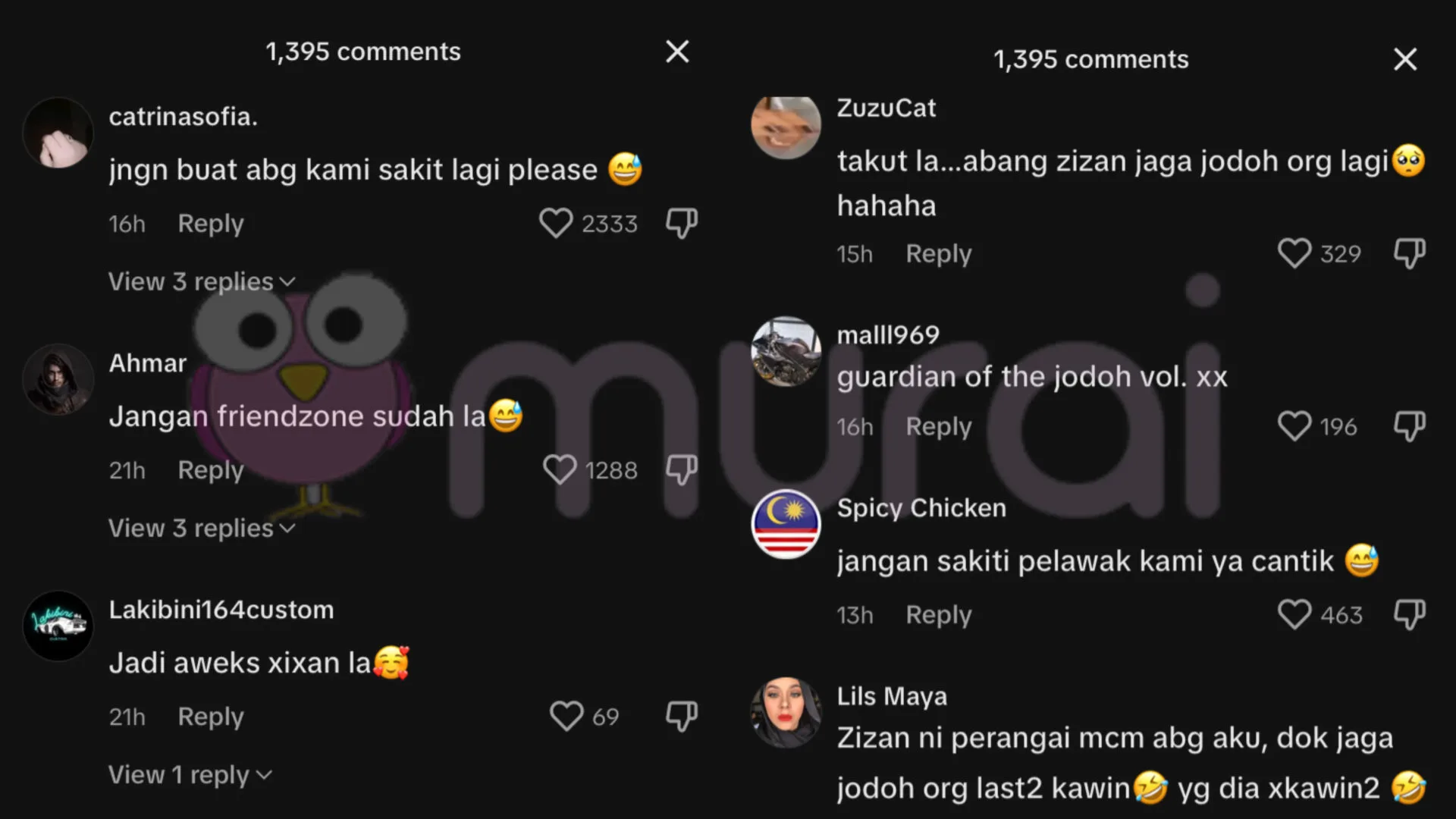The height and width of the screenshot is (819, 1456).
Task: Expand 3 replies under Ahmar's comment
Action: point(202,528)
